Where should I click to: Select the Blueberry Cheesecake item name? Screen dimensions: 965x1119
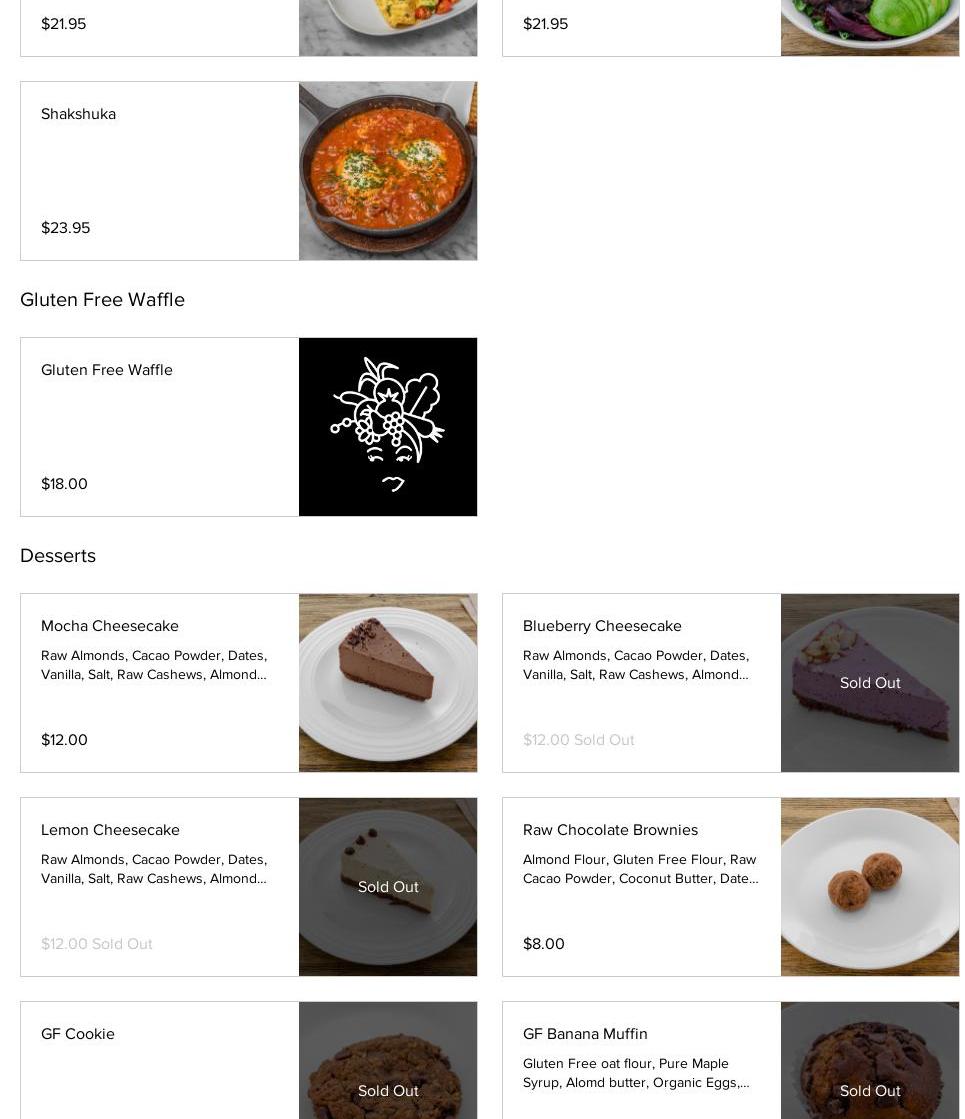click(x=602, y=626)
